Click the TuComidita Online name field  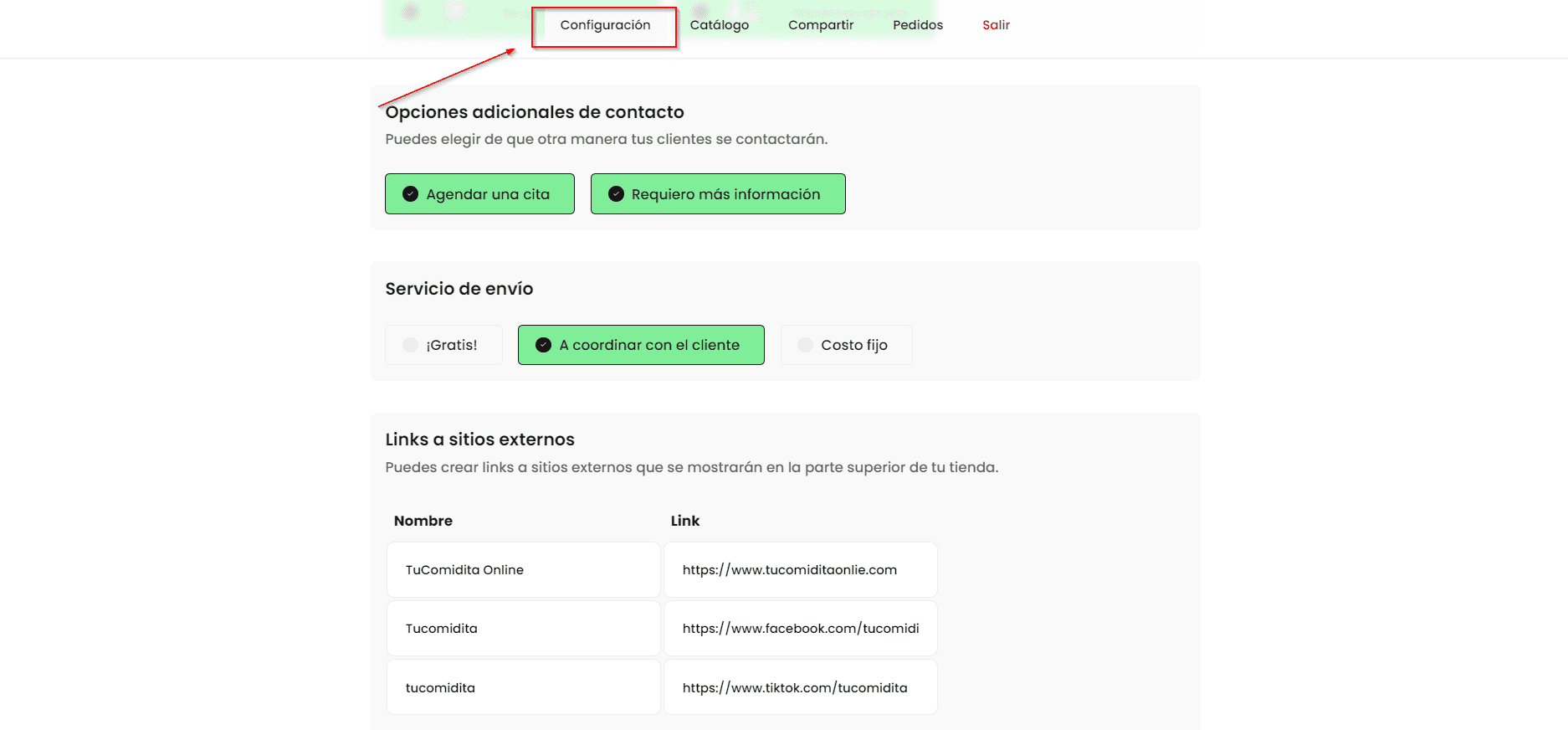pyautogui.click(x=524, y=570)
